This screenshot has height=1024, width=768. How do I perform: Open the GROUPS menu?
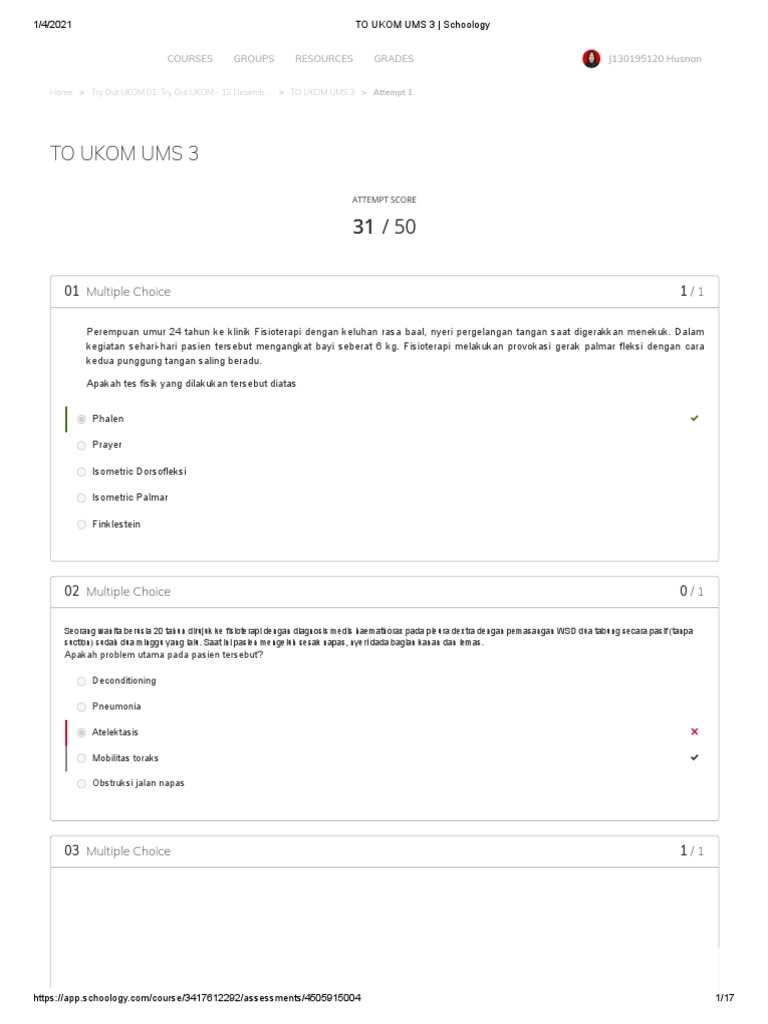254,59
